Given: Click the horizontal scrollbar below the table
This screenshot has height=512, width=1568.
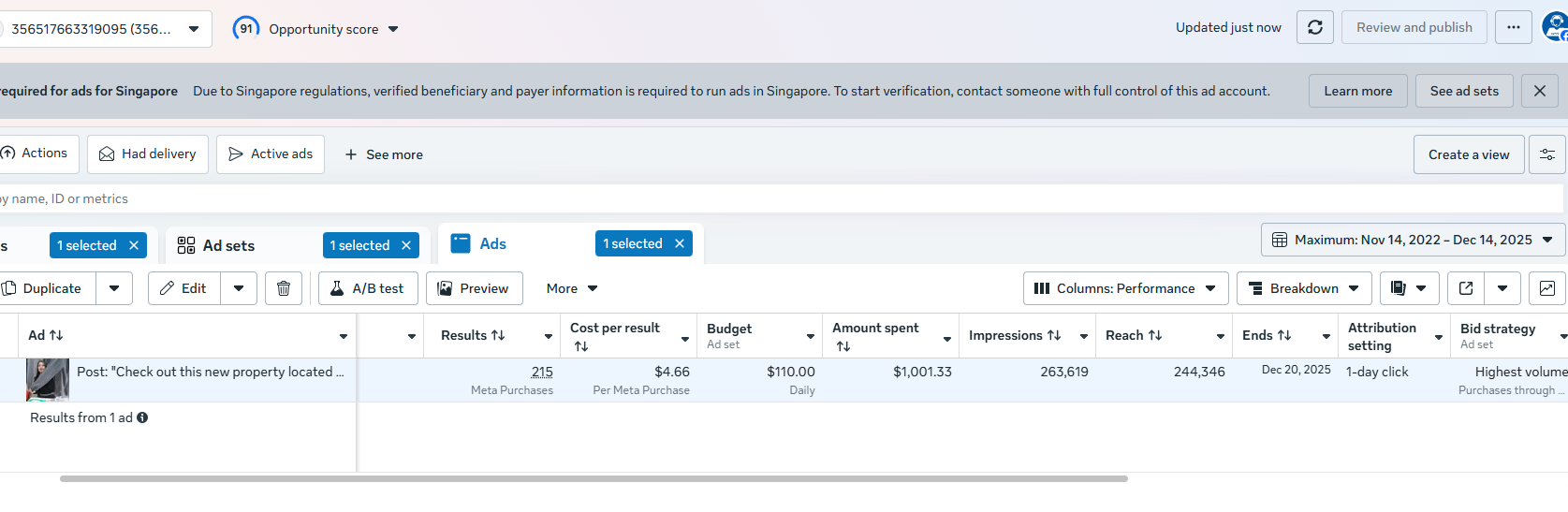Looking at the screenshot, I should (593, 478).
